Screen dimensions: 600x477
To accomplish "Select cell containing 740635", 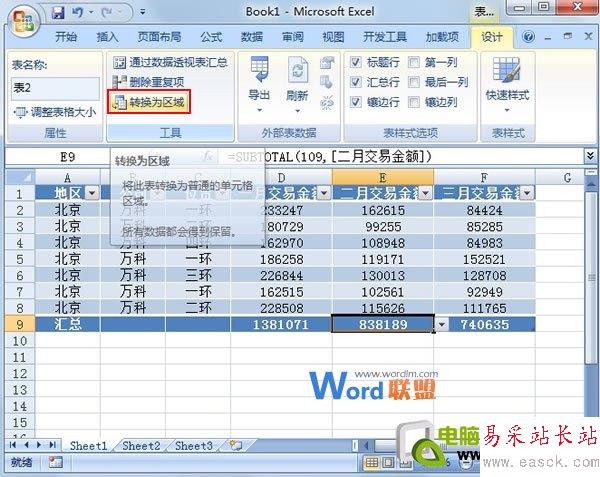I will click(x=484, y=325).
